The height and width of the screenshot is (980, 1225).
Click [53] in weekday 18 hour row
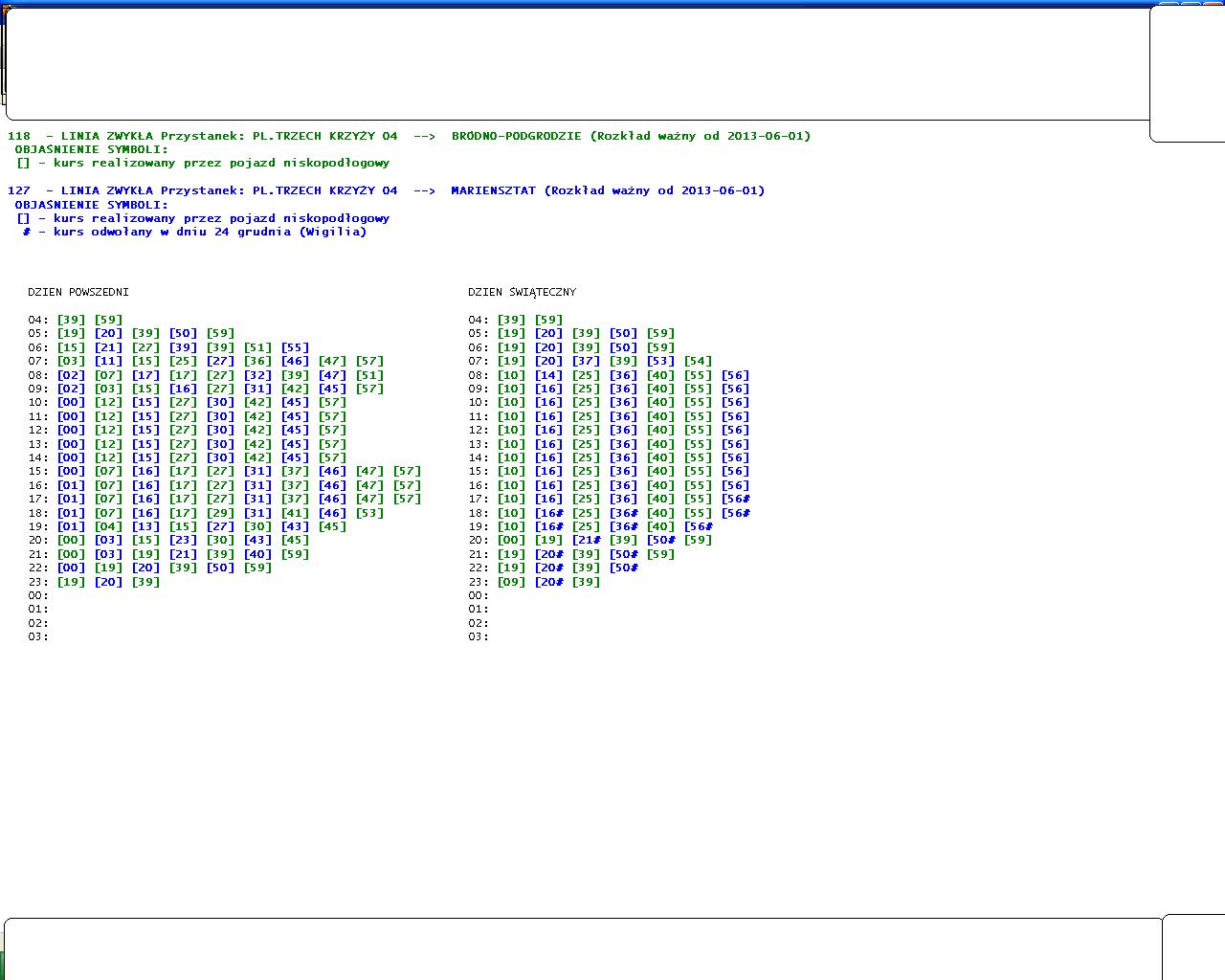pos(370,513)
